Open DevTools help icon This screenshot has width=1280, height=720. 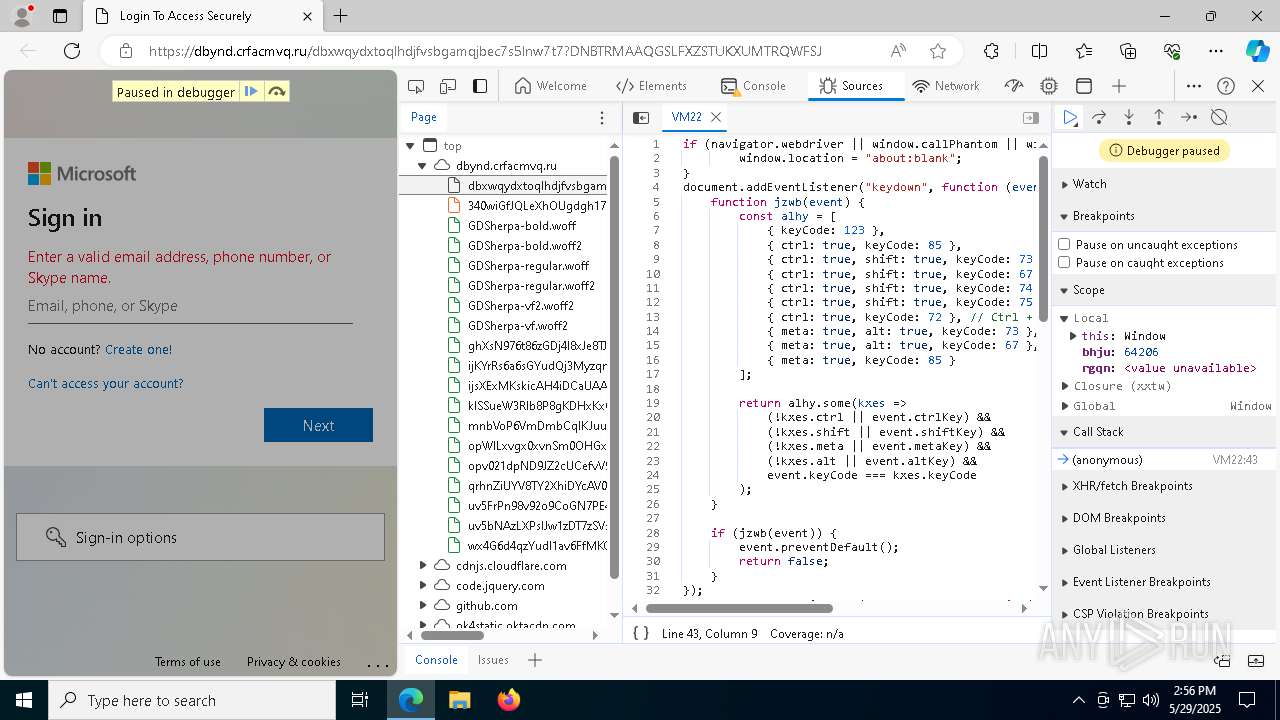pyautogui.click(x=1226, y=86)
